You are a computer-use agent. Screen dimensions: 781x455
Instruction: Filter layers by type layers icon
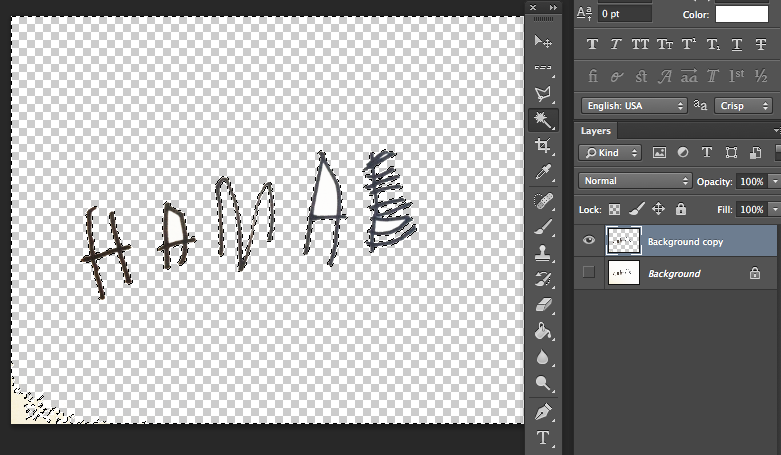point(706,152)
